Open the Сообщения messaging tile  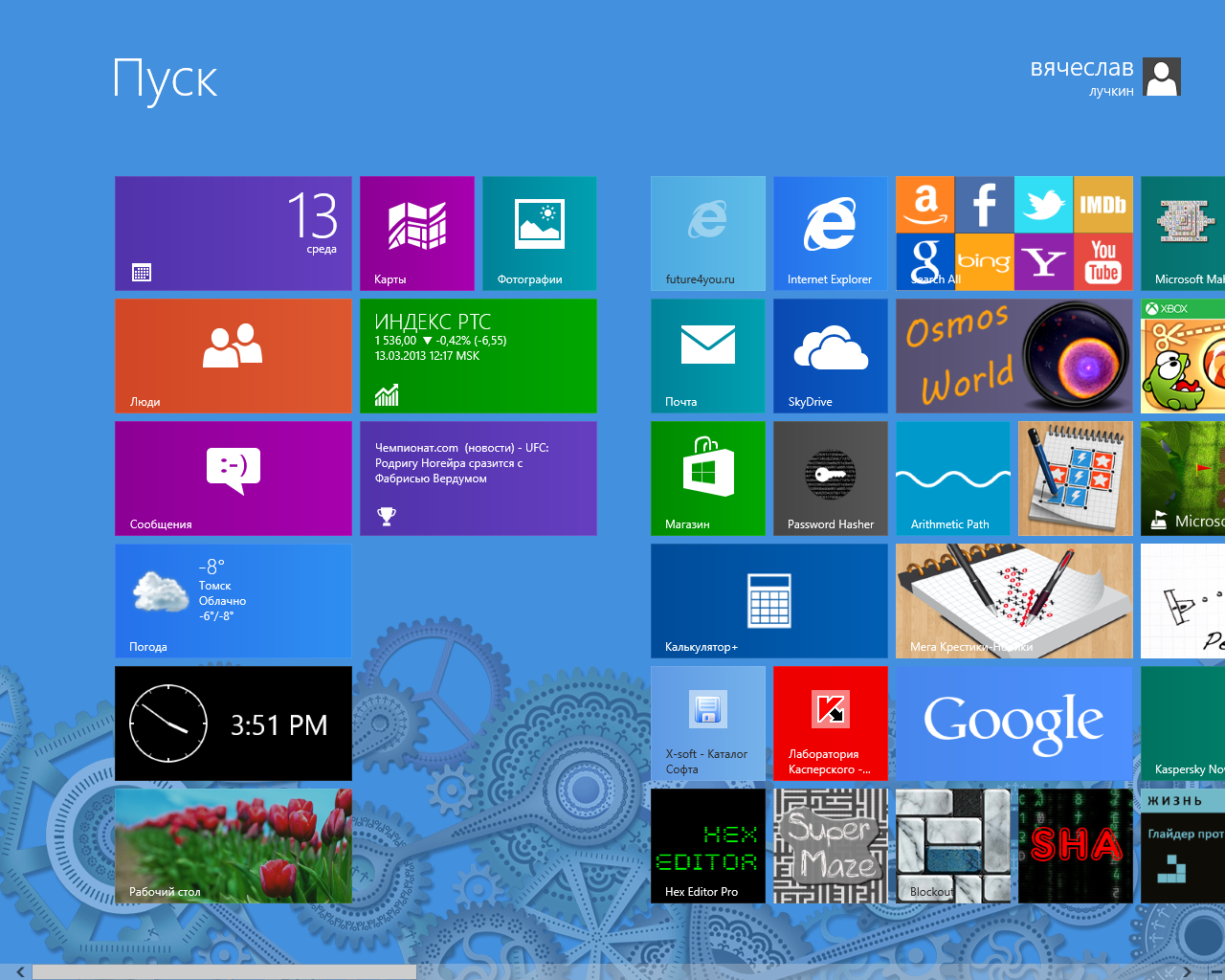coord(234,479)
